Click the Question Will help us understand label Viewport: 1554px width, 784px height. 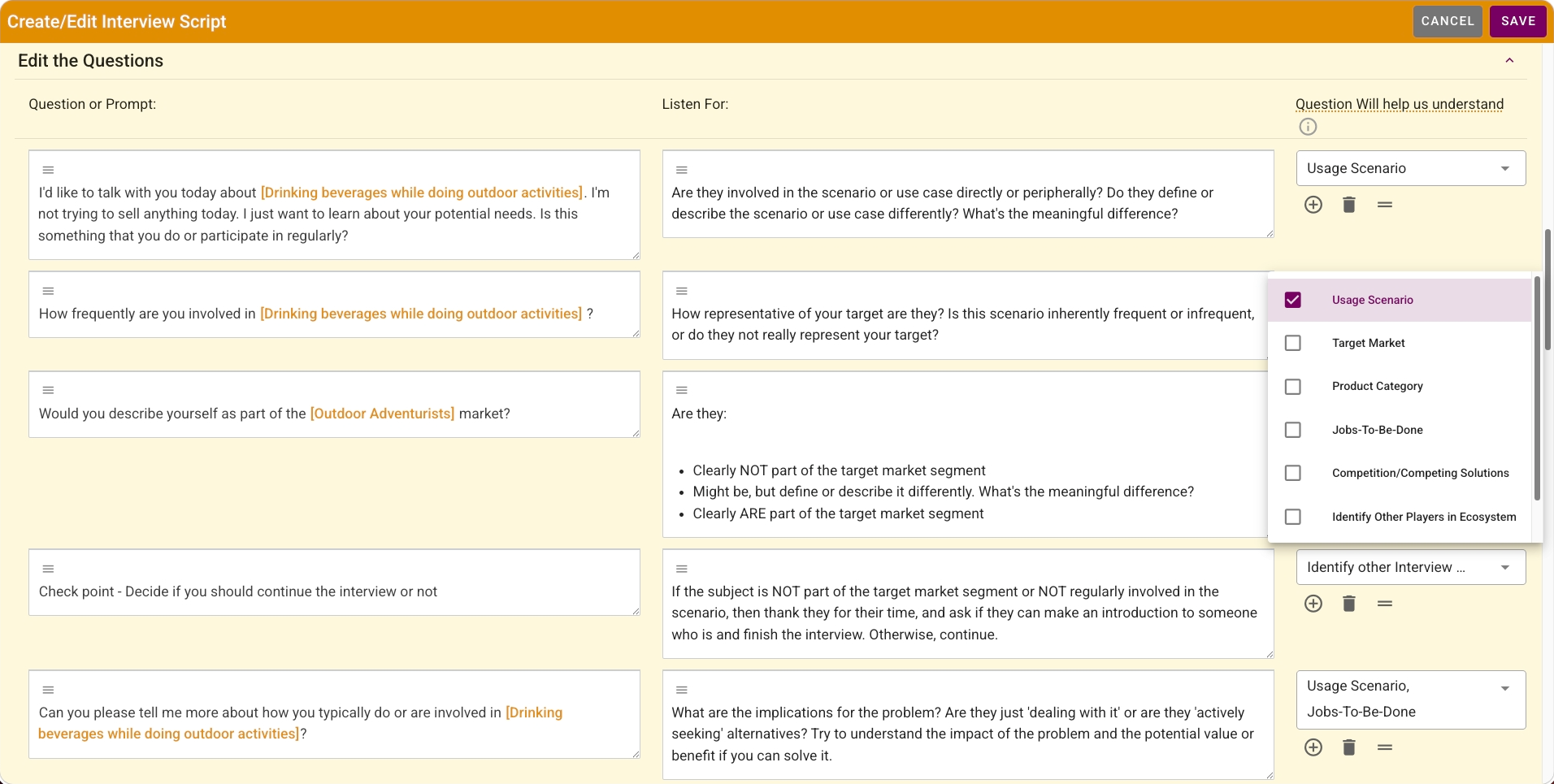1400,104
